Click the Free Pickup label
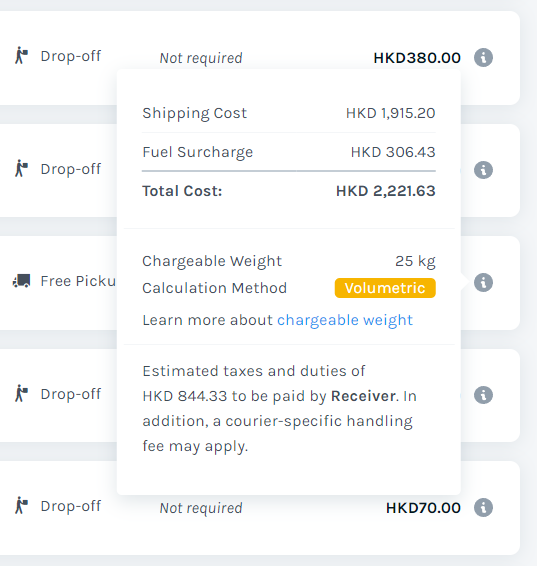Screen dimensions: 537x566 [x=78, y=281]
